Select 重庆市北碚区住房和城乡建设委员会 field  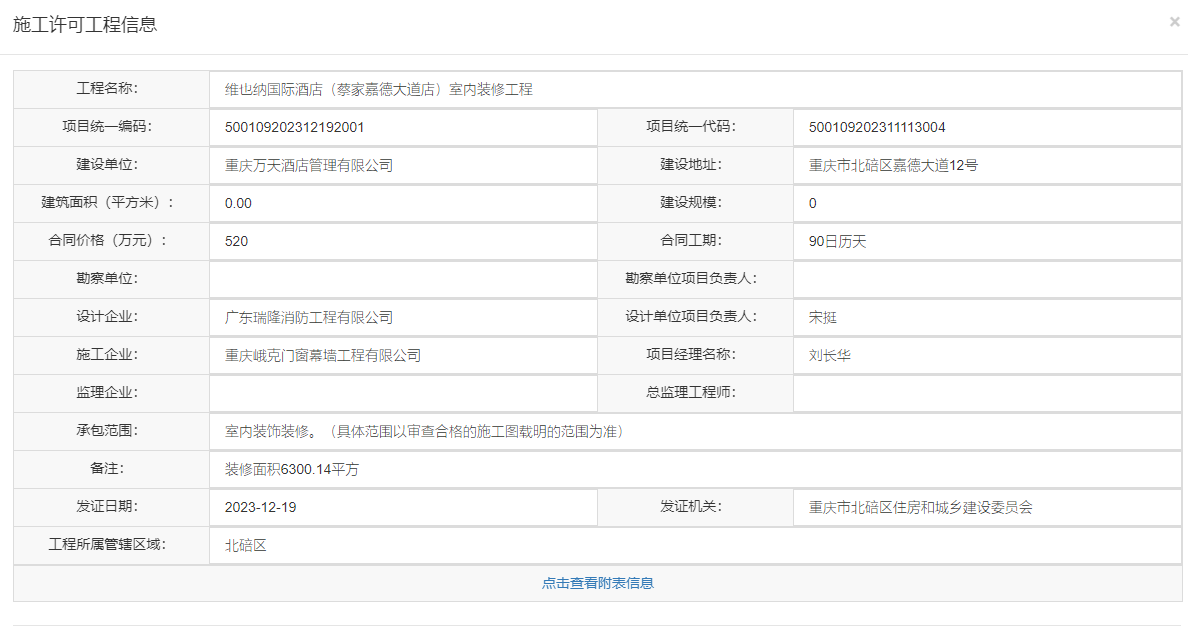pos(987,507)
